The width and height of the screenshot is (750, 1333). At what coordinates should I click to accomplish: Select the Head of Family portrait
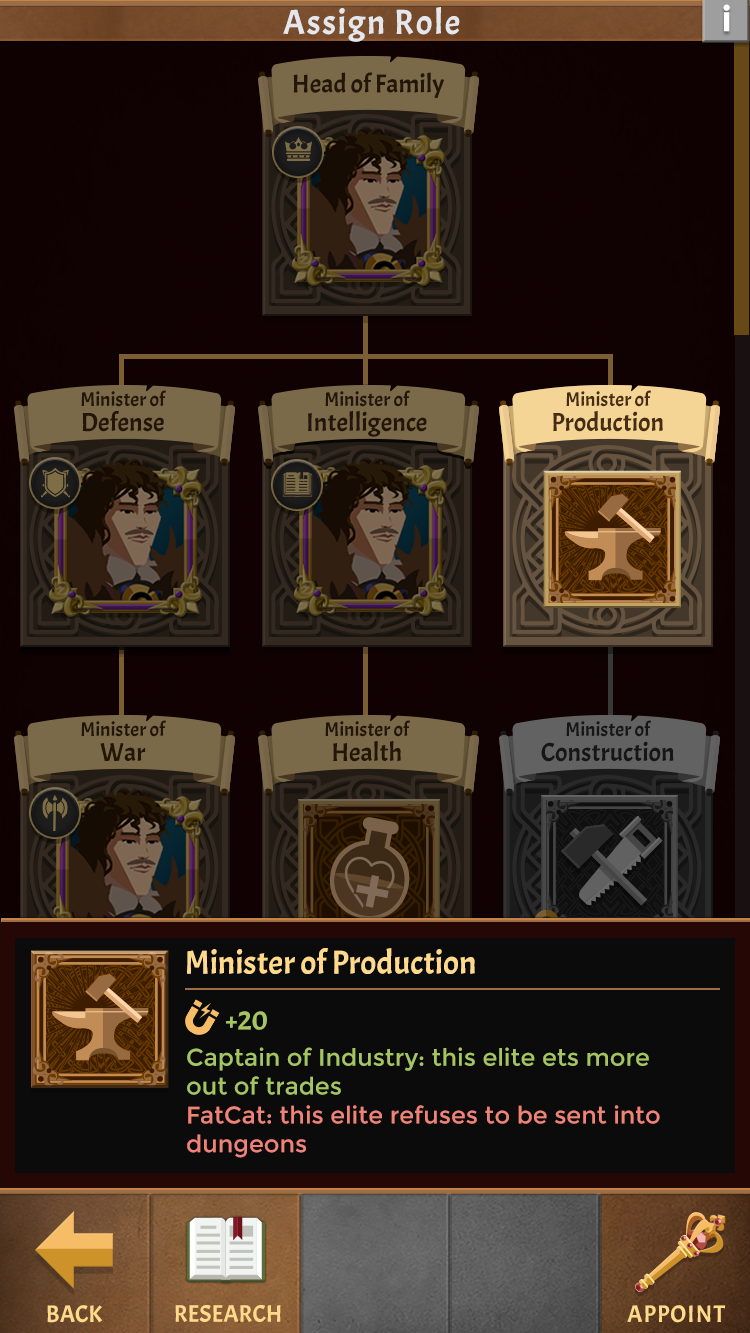367,206
